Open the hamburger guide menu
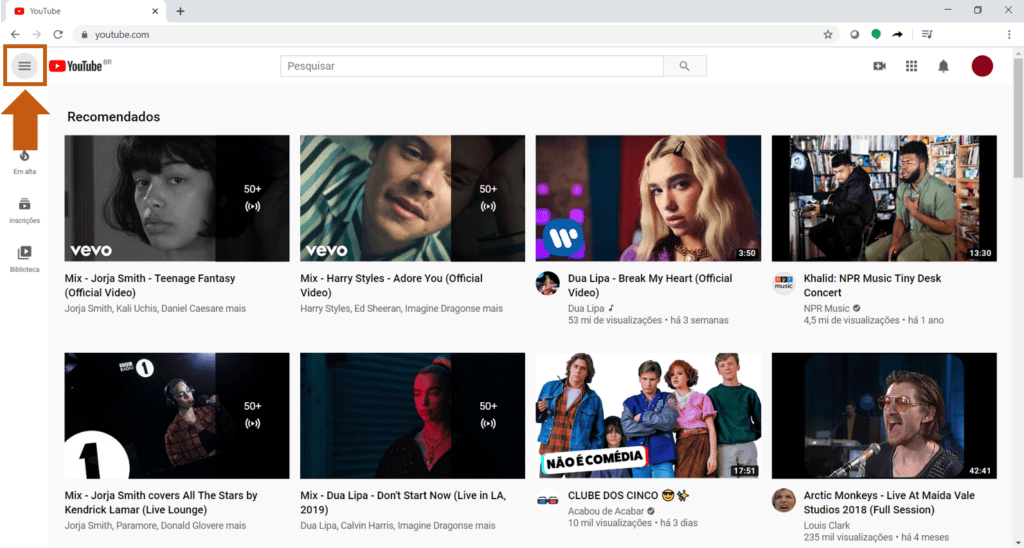Viewport: 1024px width, 548px height. (x=25, y=66)
